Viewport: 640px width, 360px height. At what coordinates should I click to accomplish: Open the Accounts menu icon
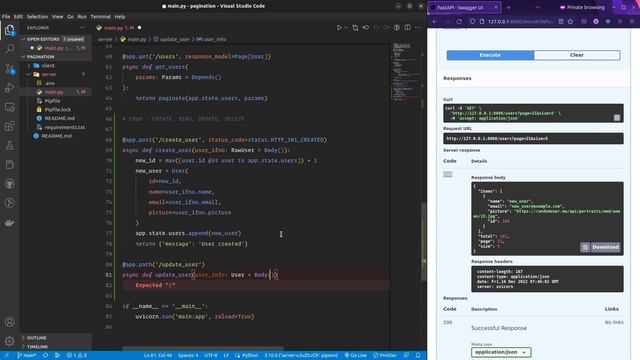(9, 322)
